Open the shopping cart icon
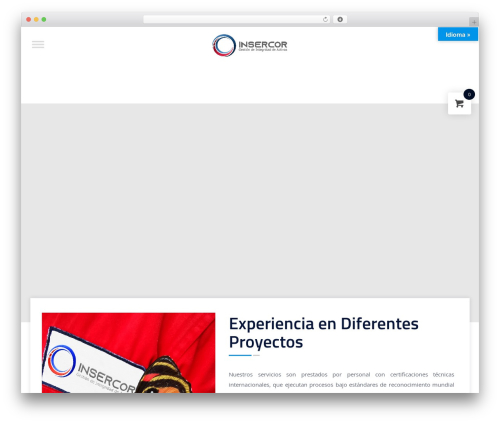Viewport: 500px width, 423px height. (x=459, y=104)
